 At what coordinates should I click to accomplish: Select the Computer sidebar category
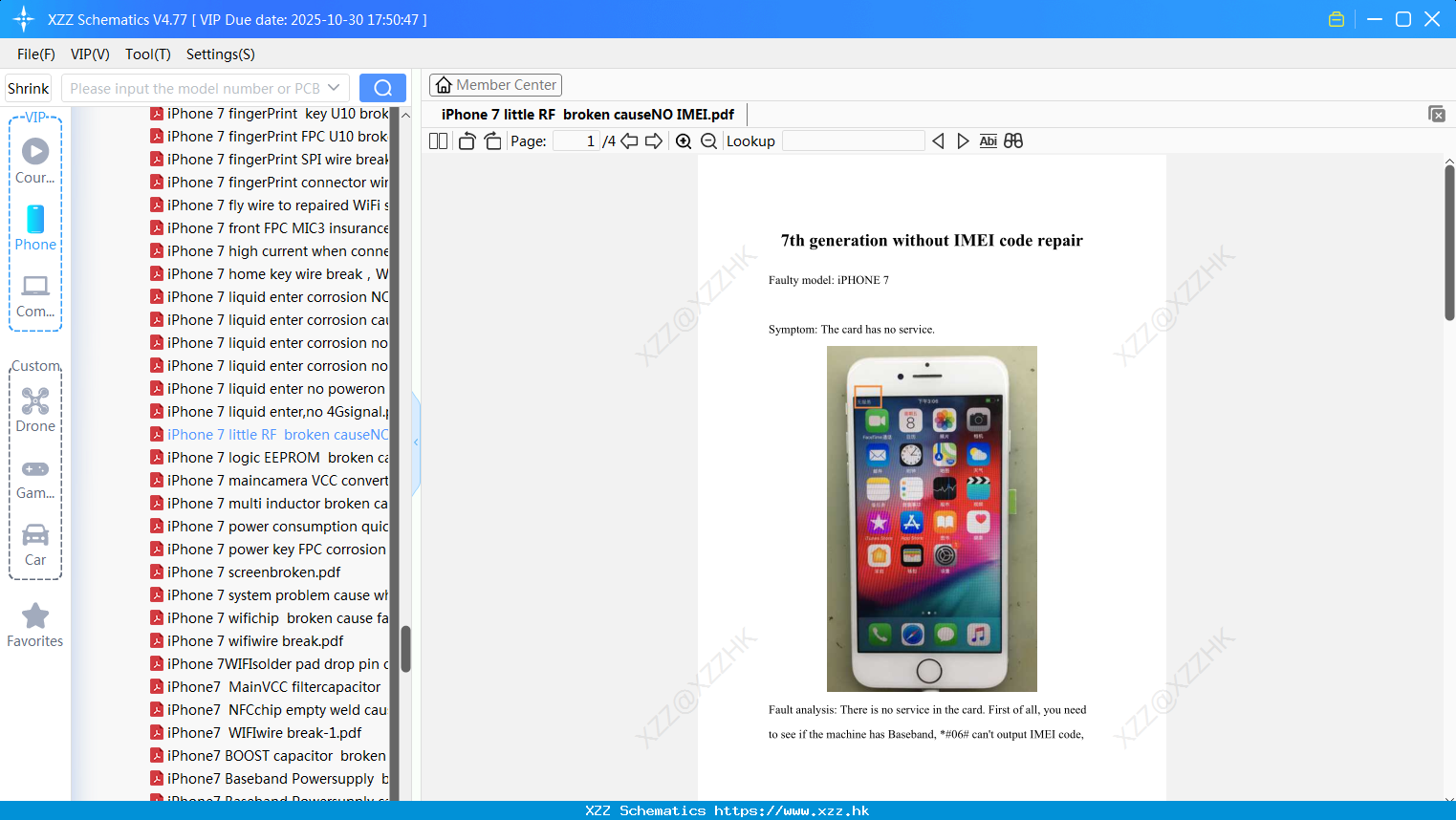[x=35, y=296]
